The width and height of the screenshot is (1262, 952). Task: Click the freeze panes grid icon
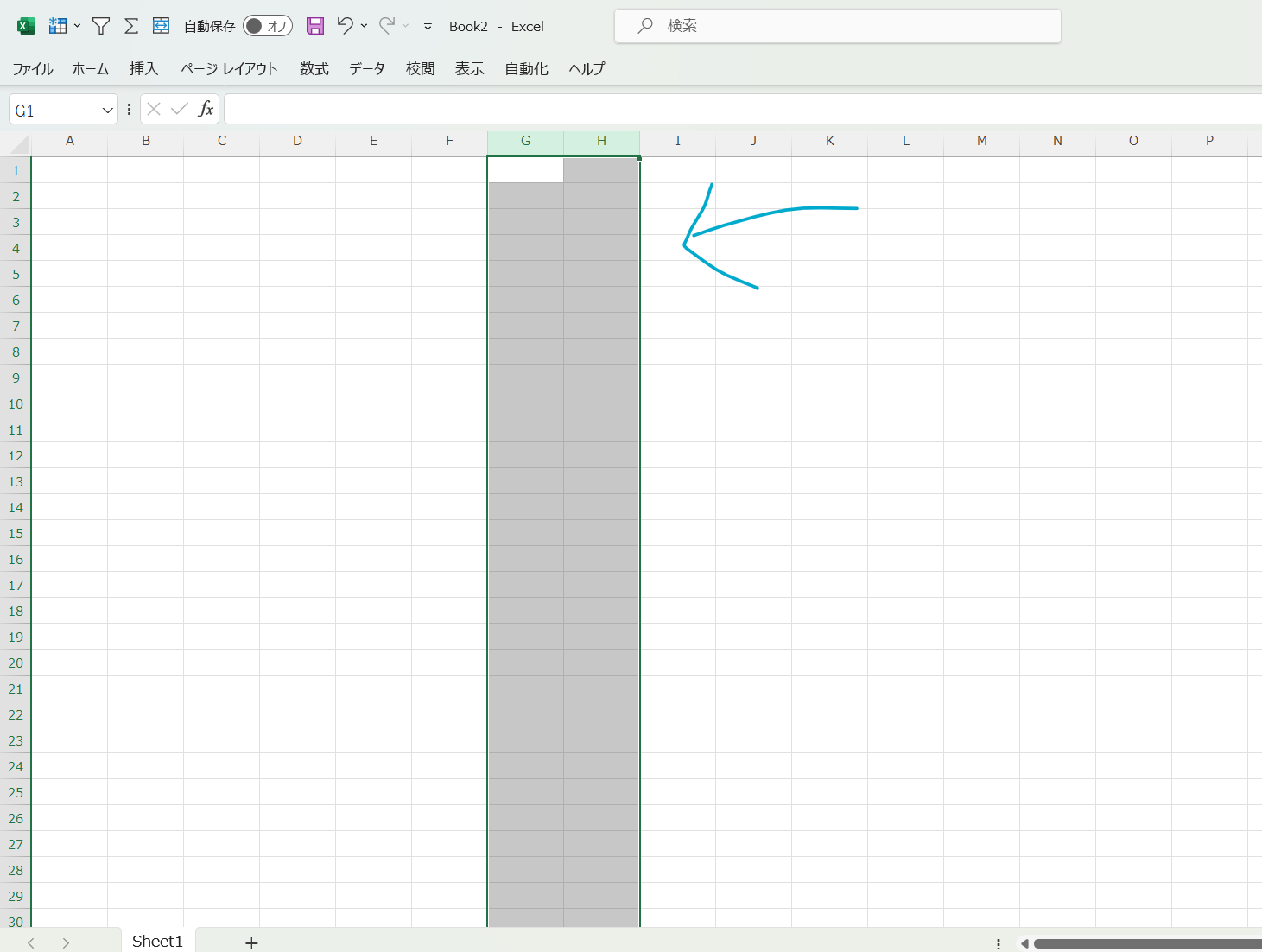[x=57, y=26]
